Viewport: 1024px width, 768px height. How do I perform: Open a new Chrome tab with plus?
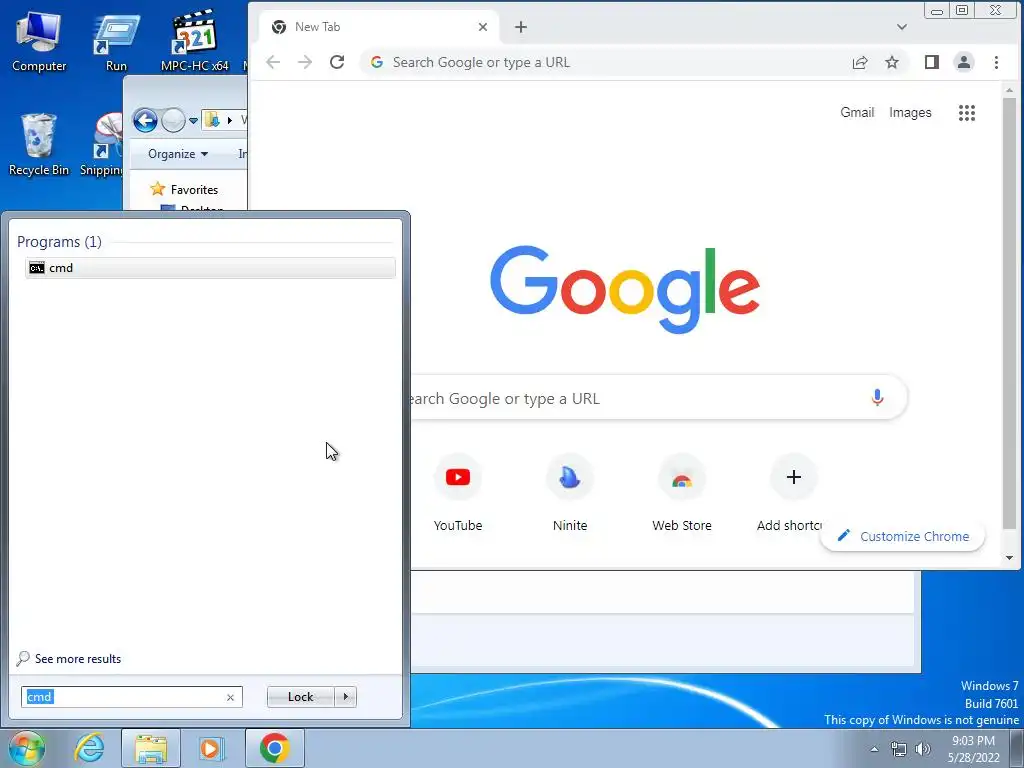(520, 27)
